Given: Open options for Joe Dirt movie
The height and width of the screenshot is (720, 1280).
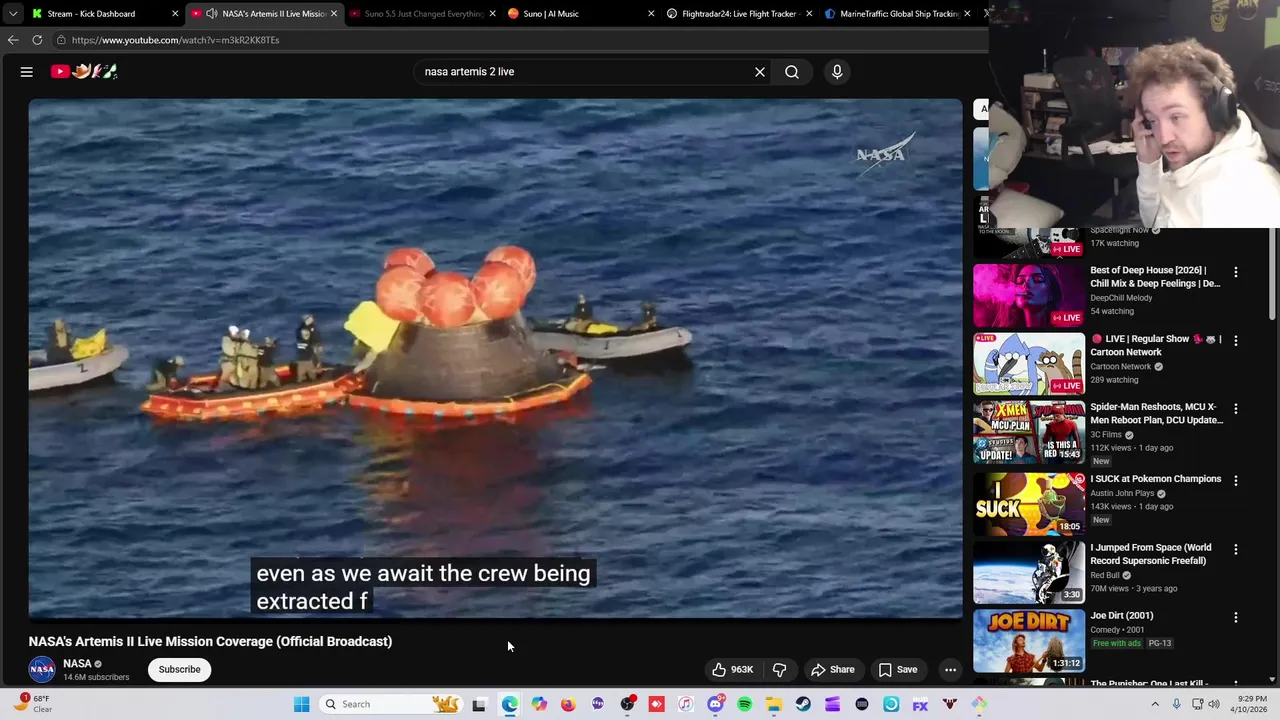Looking at the screenshot, I should [1236, 617].
